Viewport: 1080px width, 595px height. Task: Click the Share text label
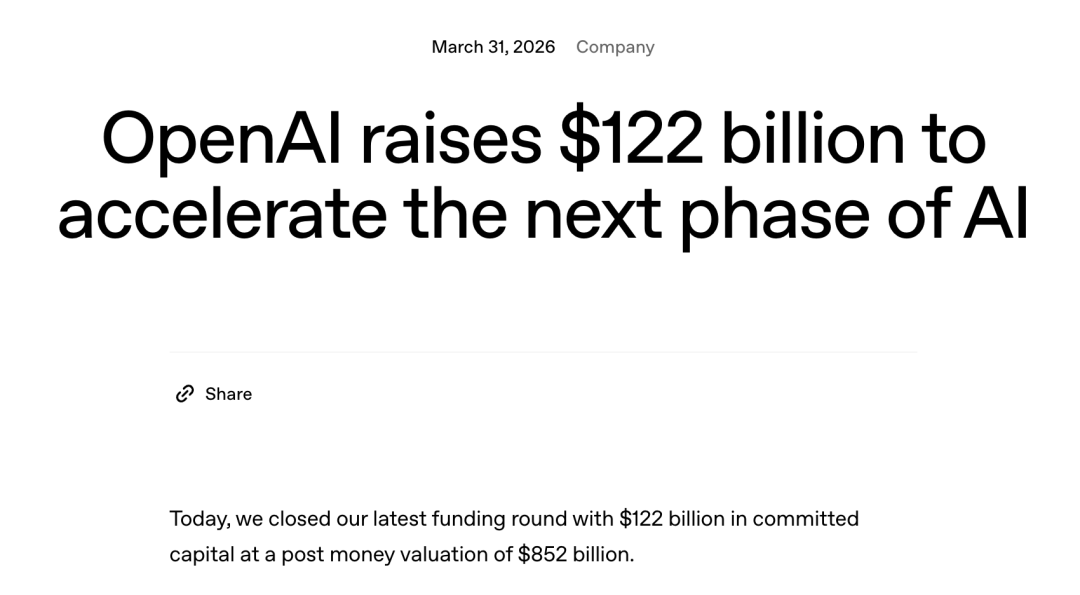pyautogui.click(x=228, y=394)
